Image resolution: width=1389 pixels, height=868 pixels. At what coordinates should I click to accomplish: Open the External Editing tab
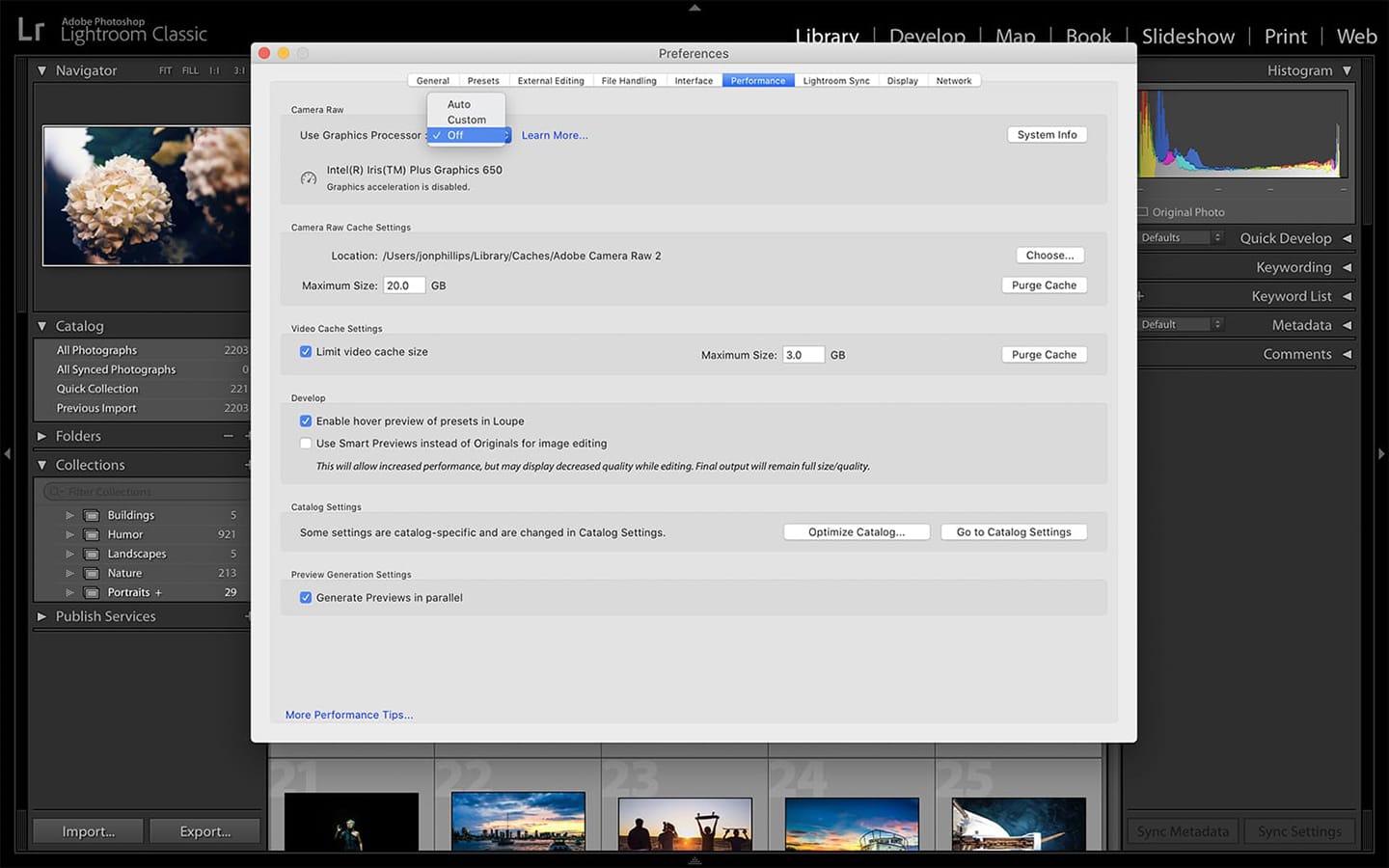click(x=551, y=81)
